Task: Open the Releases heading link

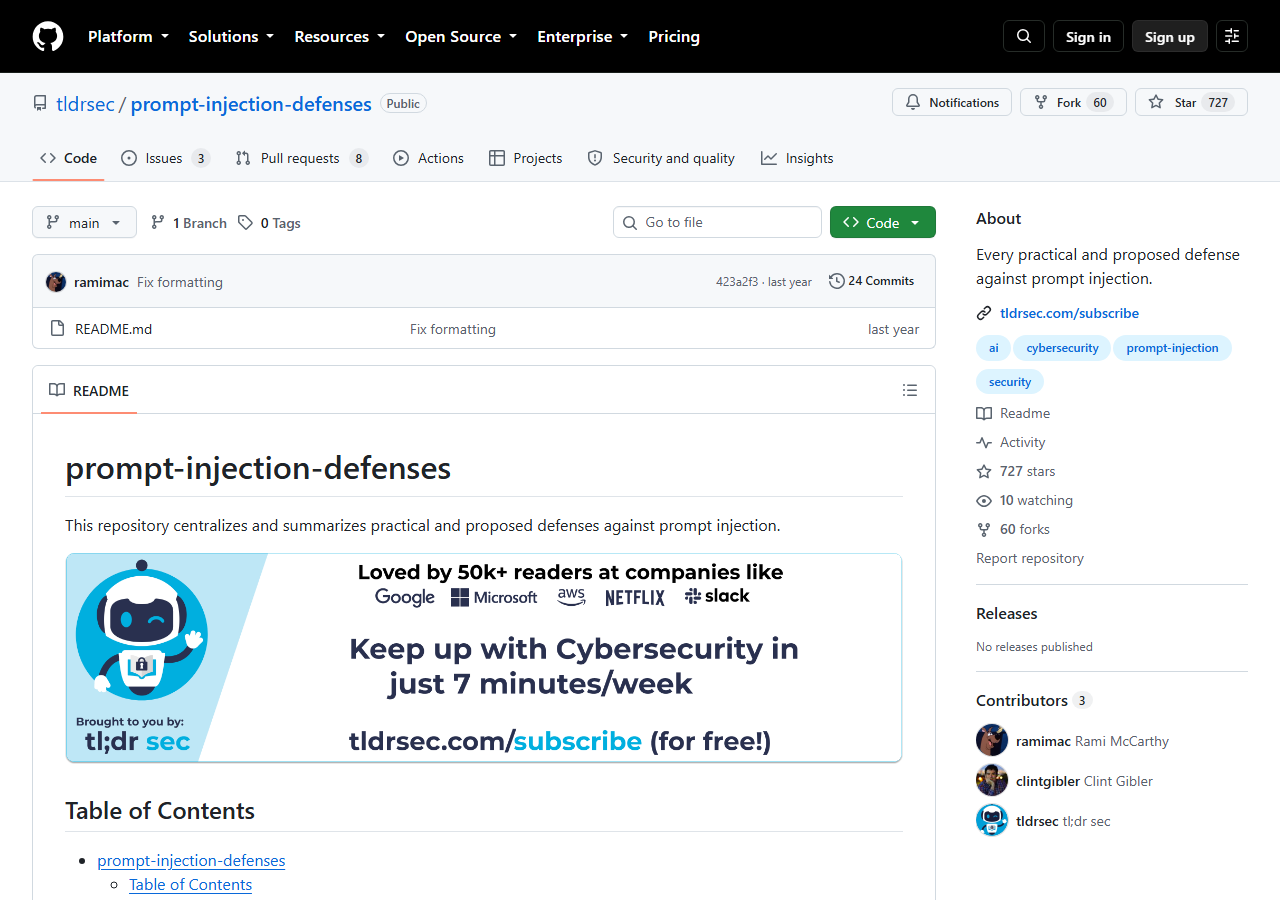Action: tap(1007, 613)
